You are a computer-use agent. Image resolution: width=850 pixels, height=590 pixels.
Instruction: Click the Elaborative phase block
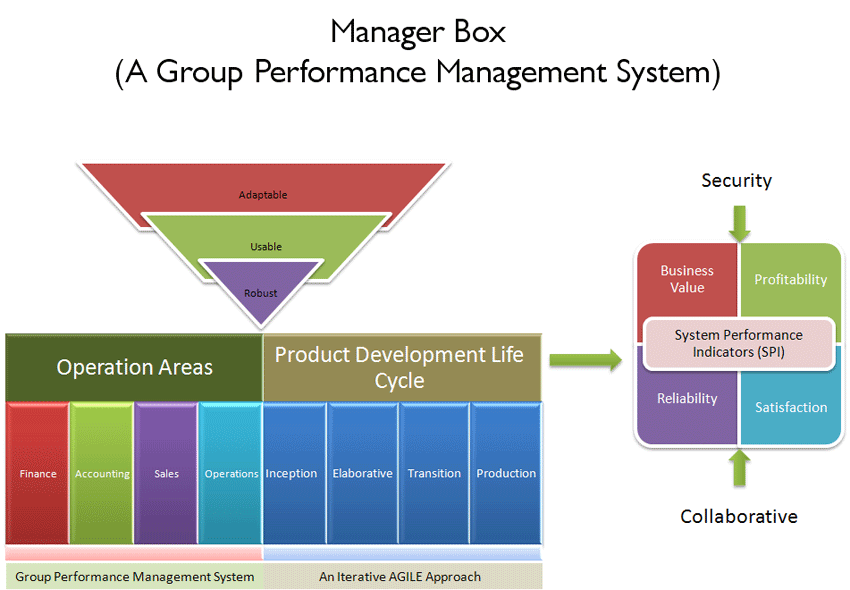pyautogui.click(x=362, y=473)
